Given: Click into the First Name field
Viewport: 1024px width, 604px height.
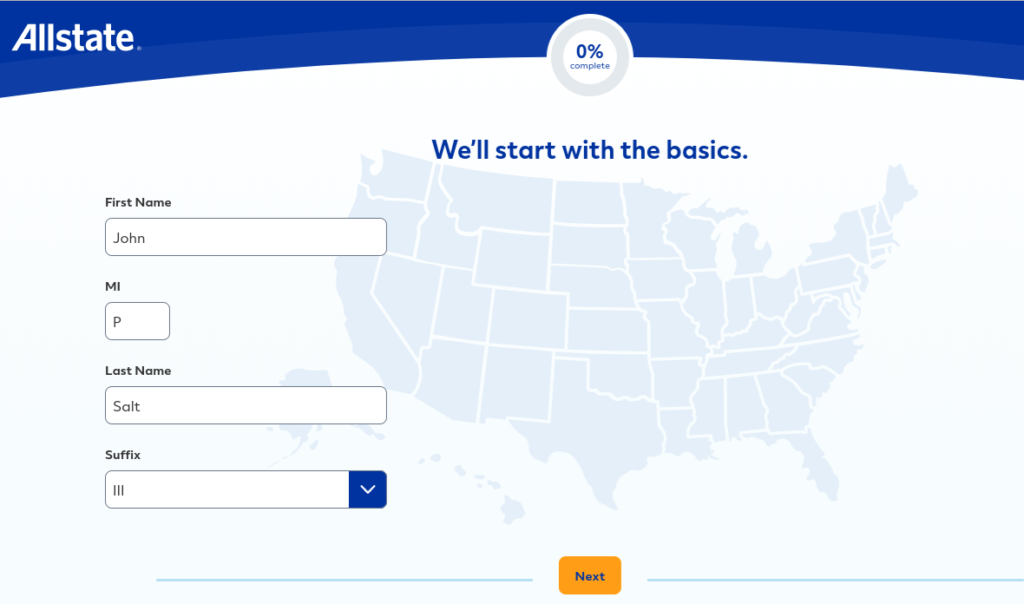Looking at the screenshot, I should pos(245,237).
